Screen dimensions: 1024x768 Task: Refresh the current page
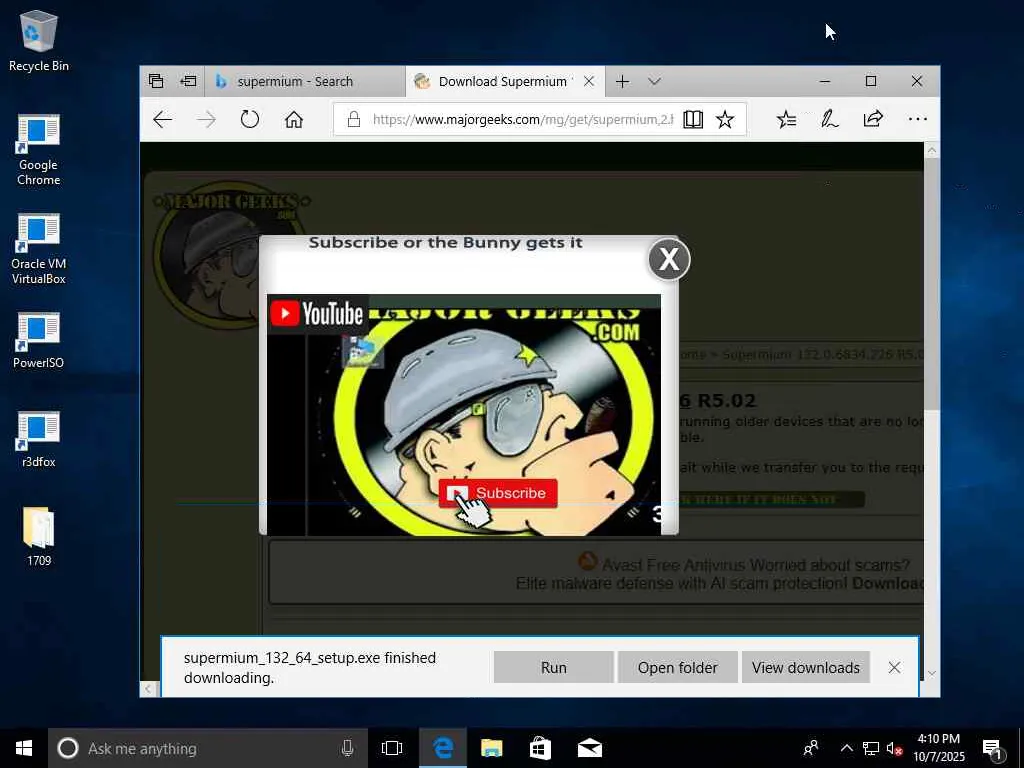249,120
